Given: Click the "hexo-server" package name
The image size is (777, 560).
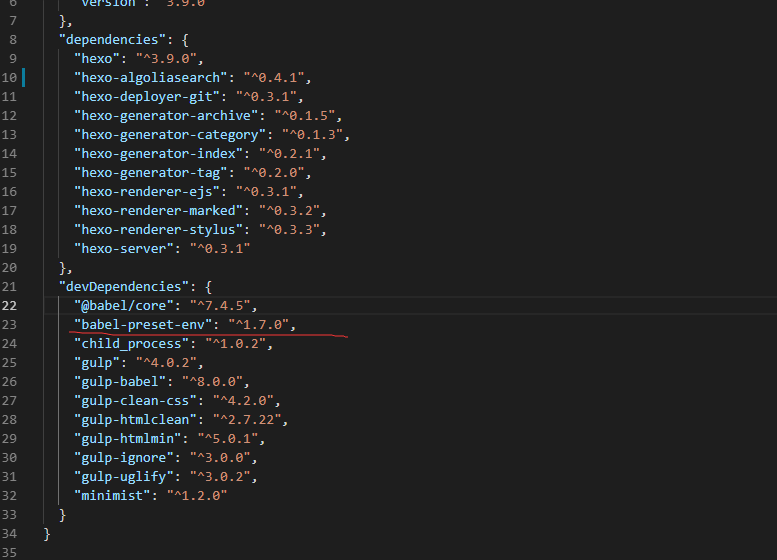Looking at the screenshot, I should click(x=124, y=248).
